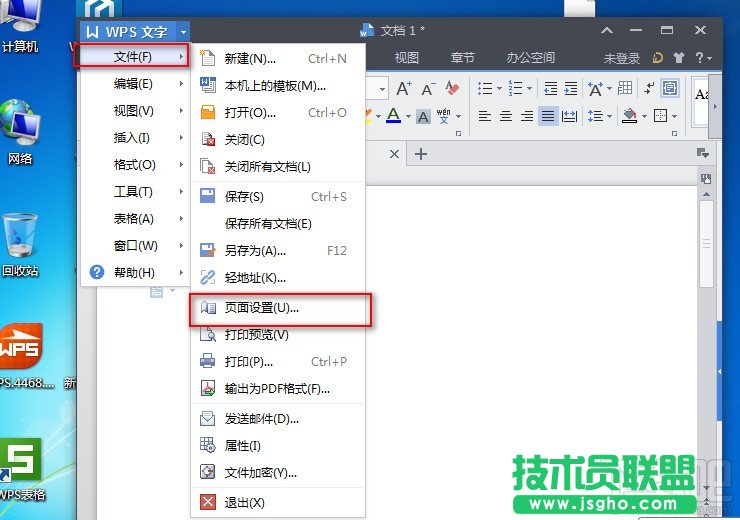The image size is (740, 520).
Task: Open the 工具(T) submenu
Action: point(134,192)
